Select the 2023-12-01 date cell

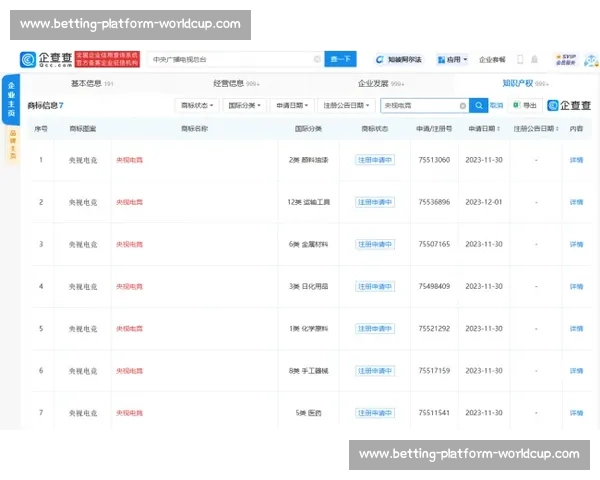484,202
